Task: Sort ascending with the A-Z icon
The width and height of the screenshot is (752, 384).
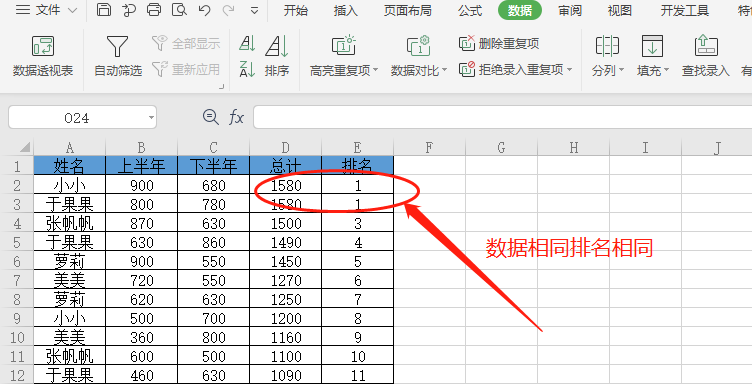Action: click(247, 44)
